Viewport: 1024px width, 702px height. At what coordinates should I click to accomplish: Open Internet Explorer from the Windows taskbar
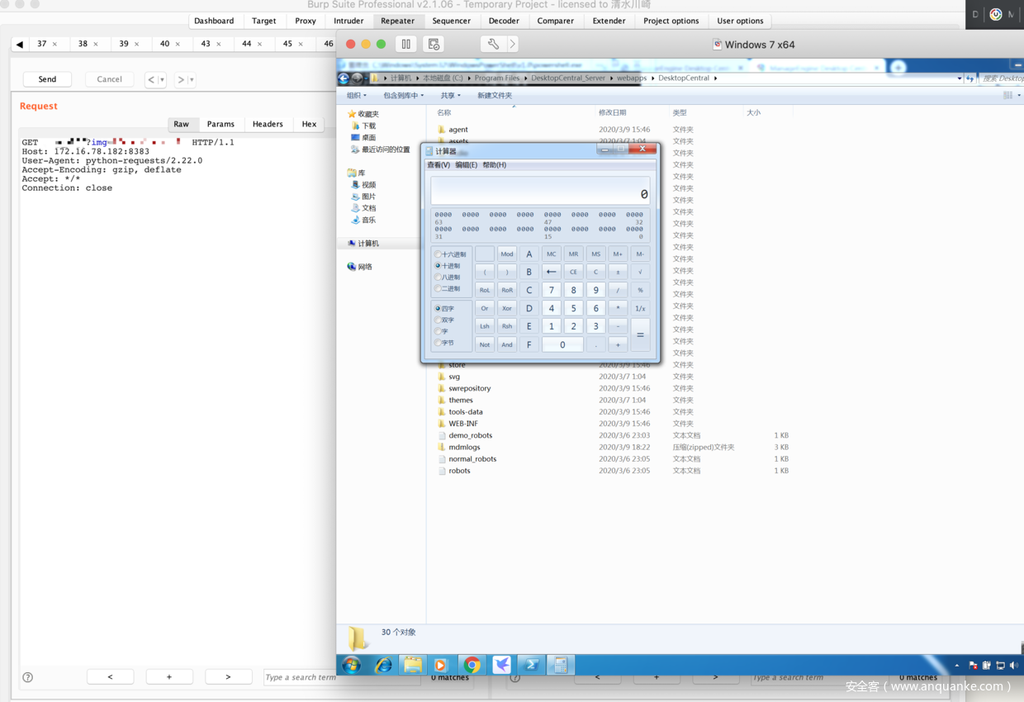point(383,665)
